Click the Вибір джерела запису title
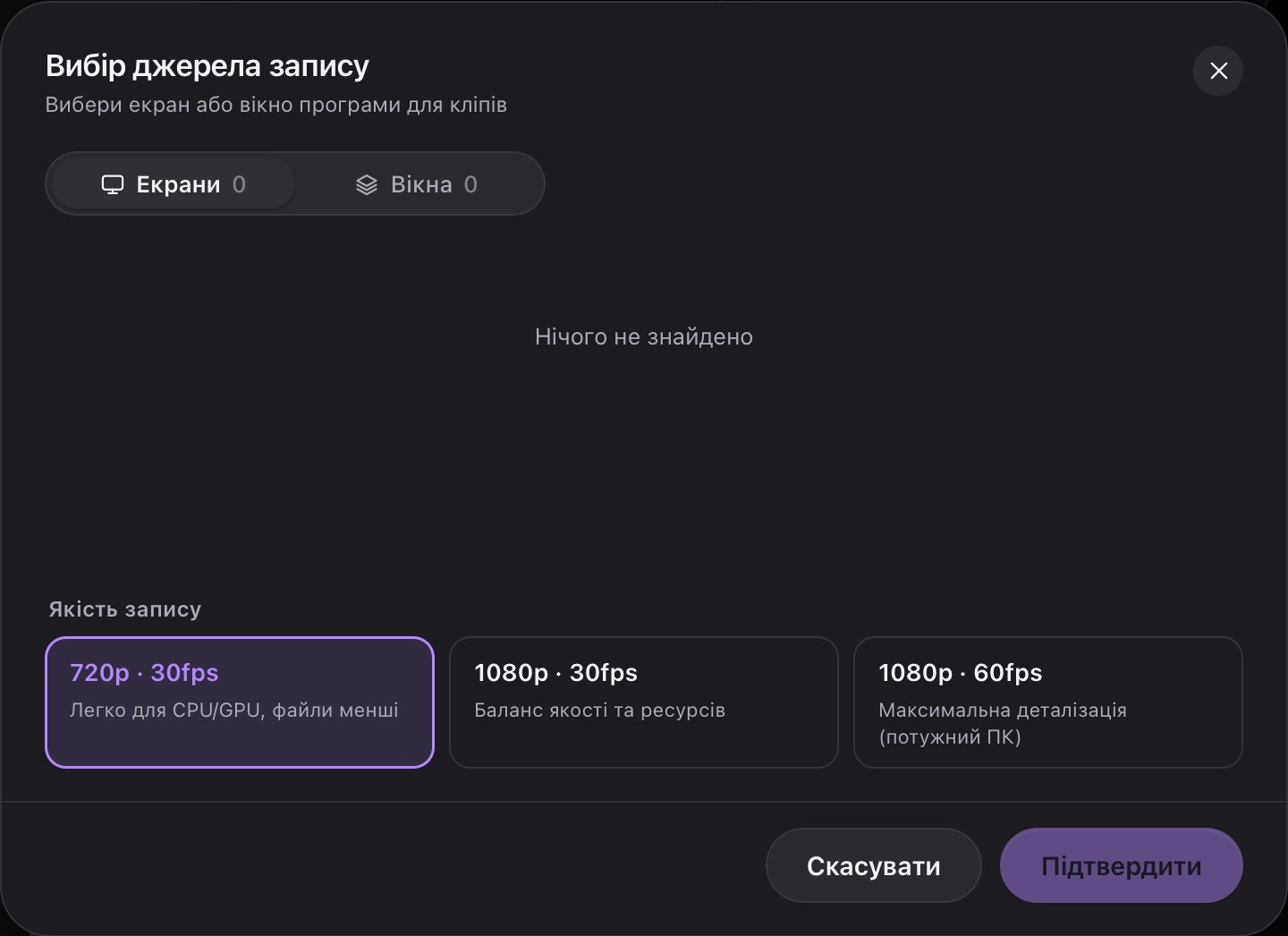 [x=208, y=66]
